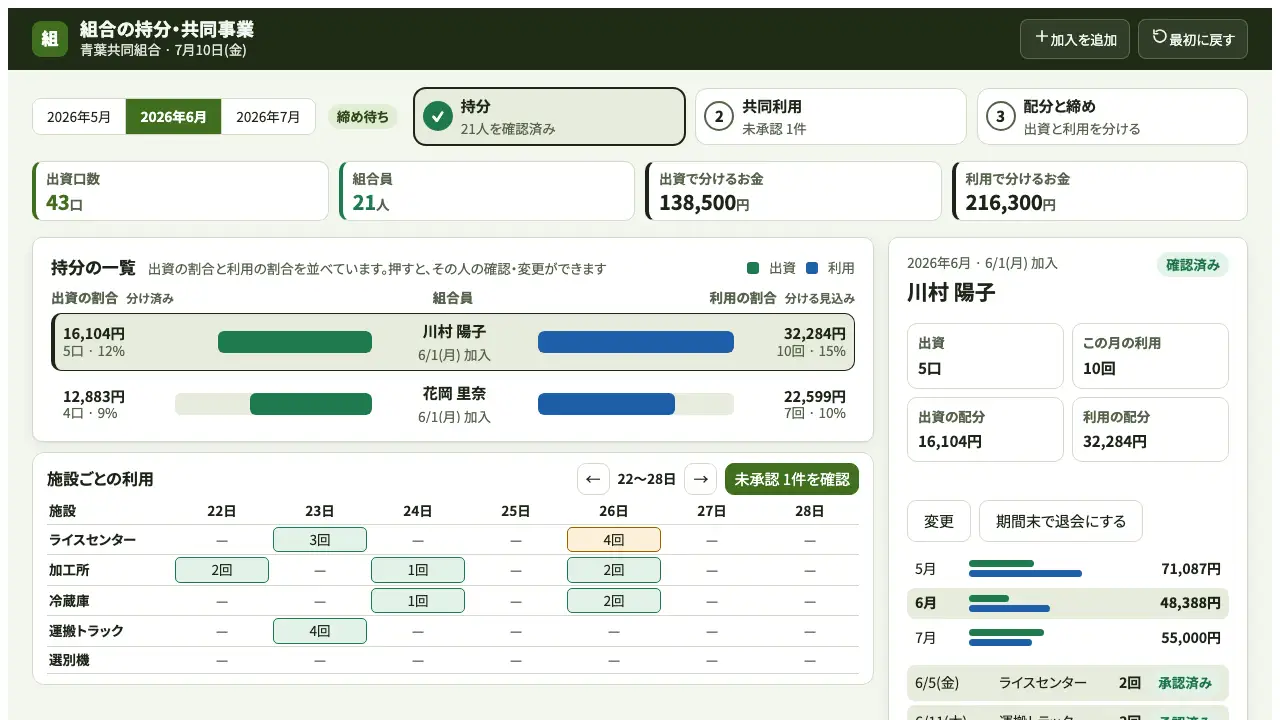1280x720 pixels.
Task: Click the 組 app logo icon
Action: [50, 39]
